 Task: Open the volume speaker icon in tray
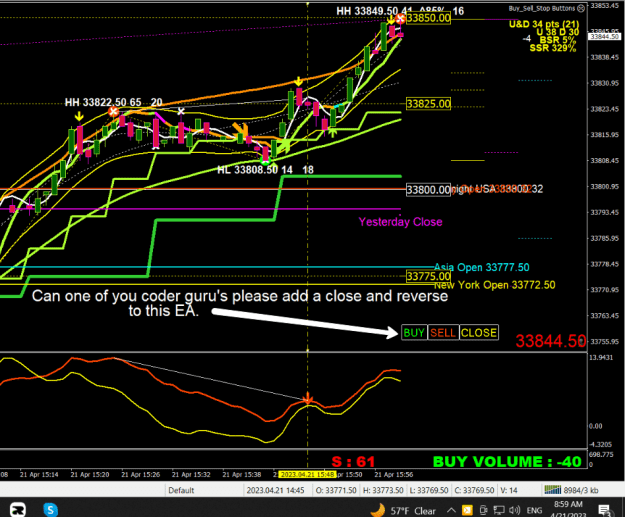click(x=515, y=510)
